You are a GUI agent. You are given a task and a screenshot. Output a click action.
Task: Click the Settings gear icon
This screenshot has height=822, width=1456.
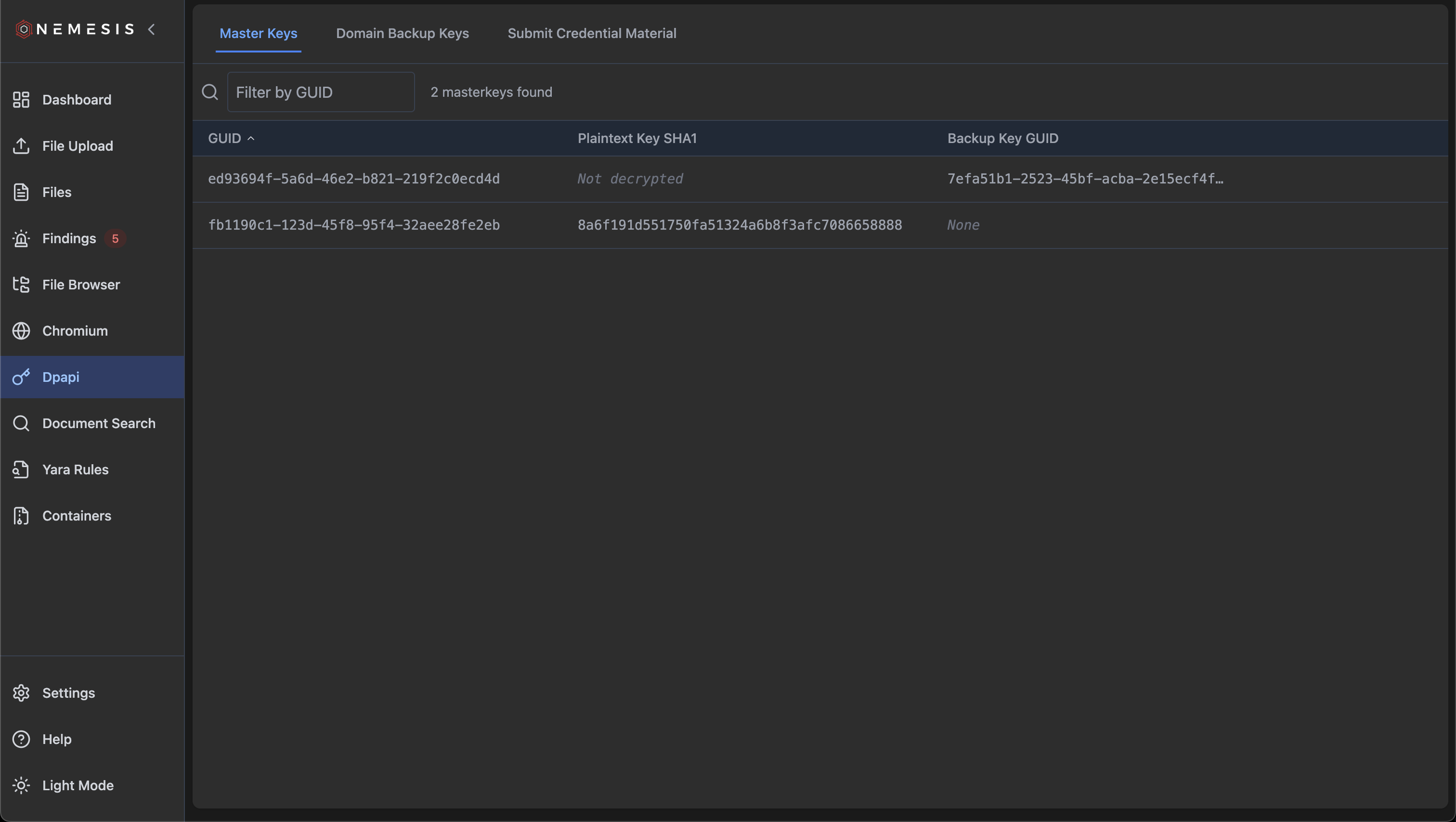coord(21,692)
